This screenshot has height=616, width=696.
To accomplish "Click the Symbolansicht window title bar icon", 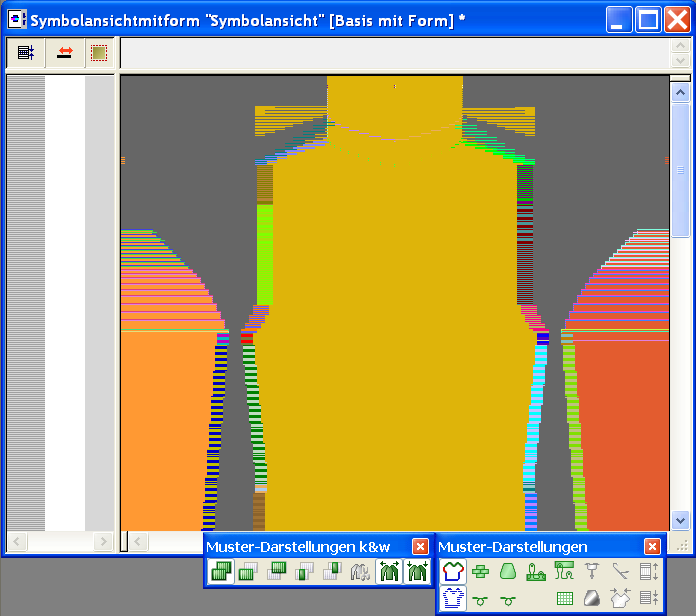I will [16, 20].
